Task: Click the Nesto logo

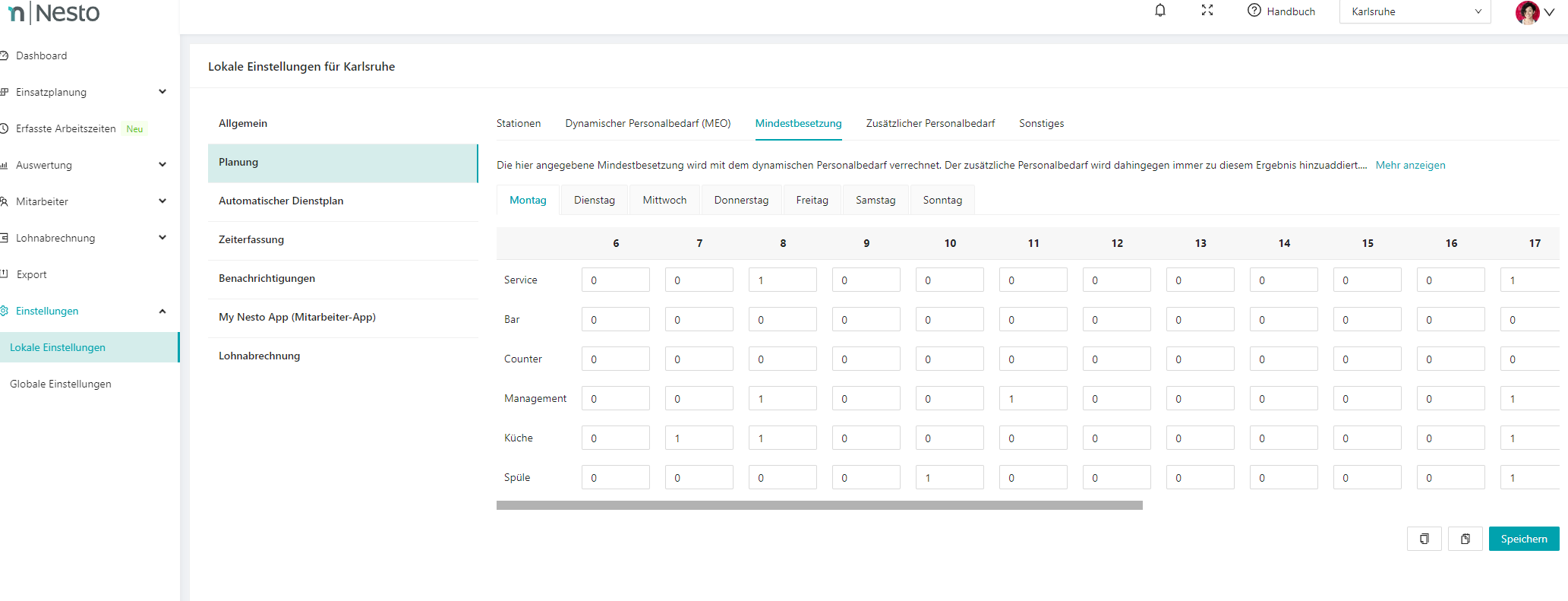Action: 53,13
